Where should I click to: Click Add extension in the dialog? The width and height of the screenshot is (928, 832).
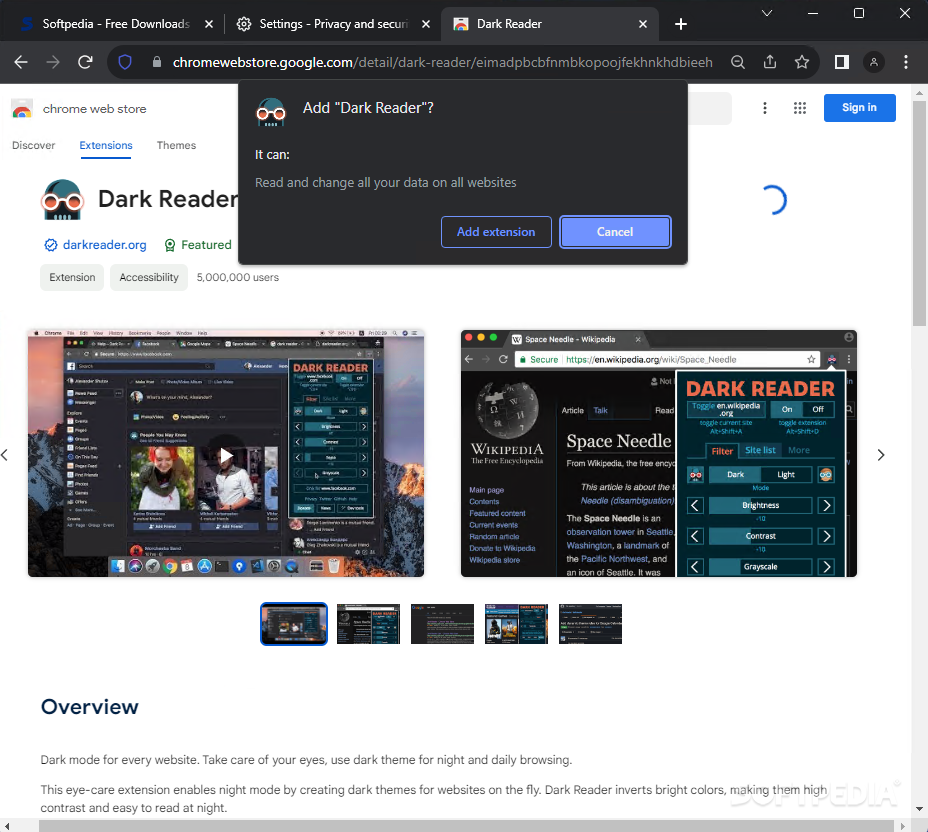pyautogui.click(x=496, y=232)
